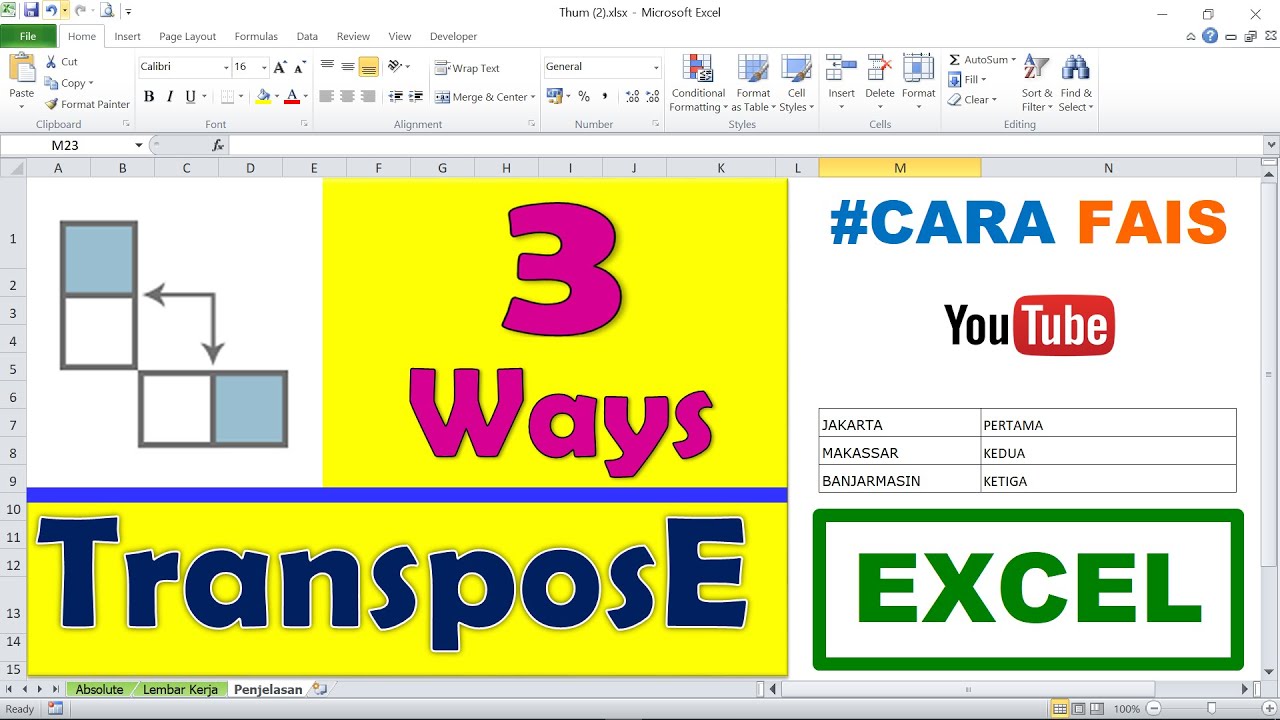
Task: Select cell containing JAKARTA
Action: coord(900,423)
